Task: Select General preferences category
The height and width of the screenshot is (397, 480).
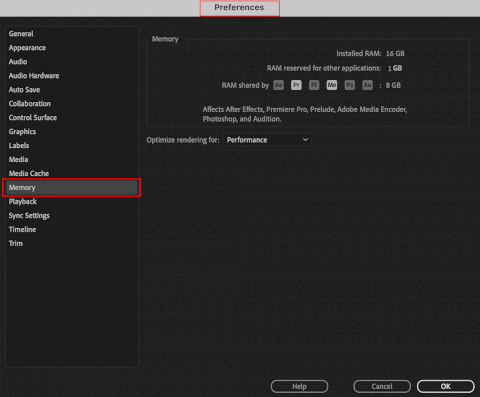Action: (21, 34)
